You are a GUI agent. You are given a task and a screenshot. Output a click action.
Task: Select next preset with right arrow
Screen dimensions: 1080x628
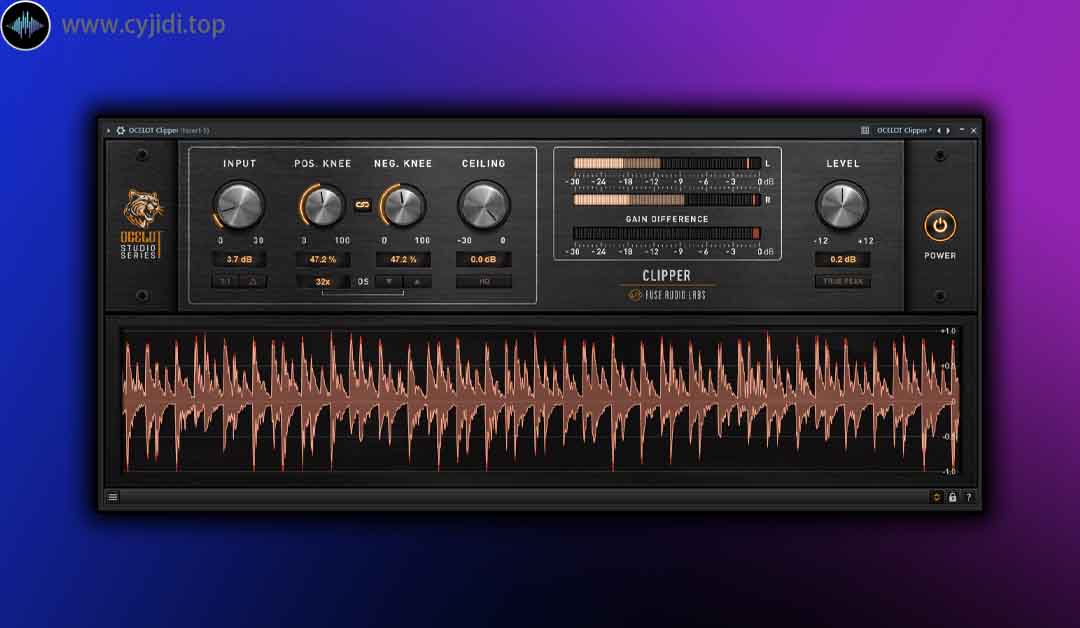point(948,130)
